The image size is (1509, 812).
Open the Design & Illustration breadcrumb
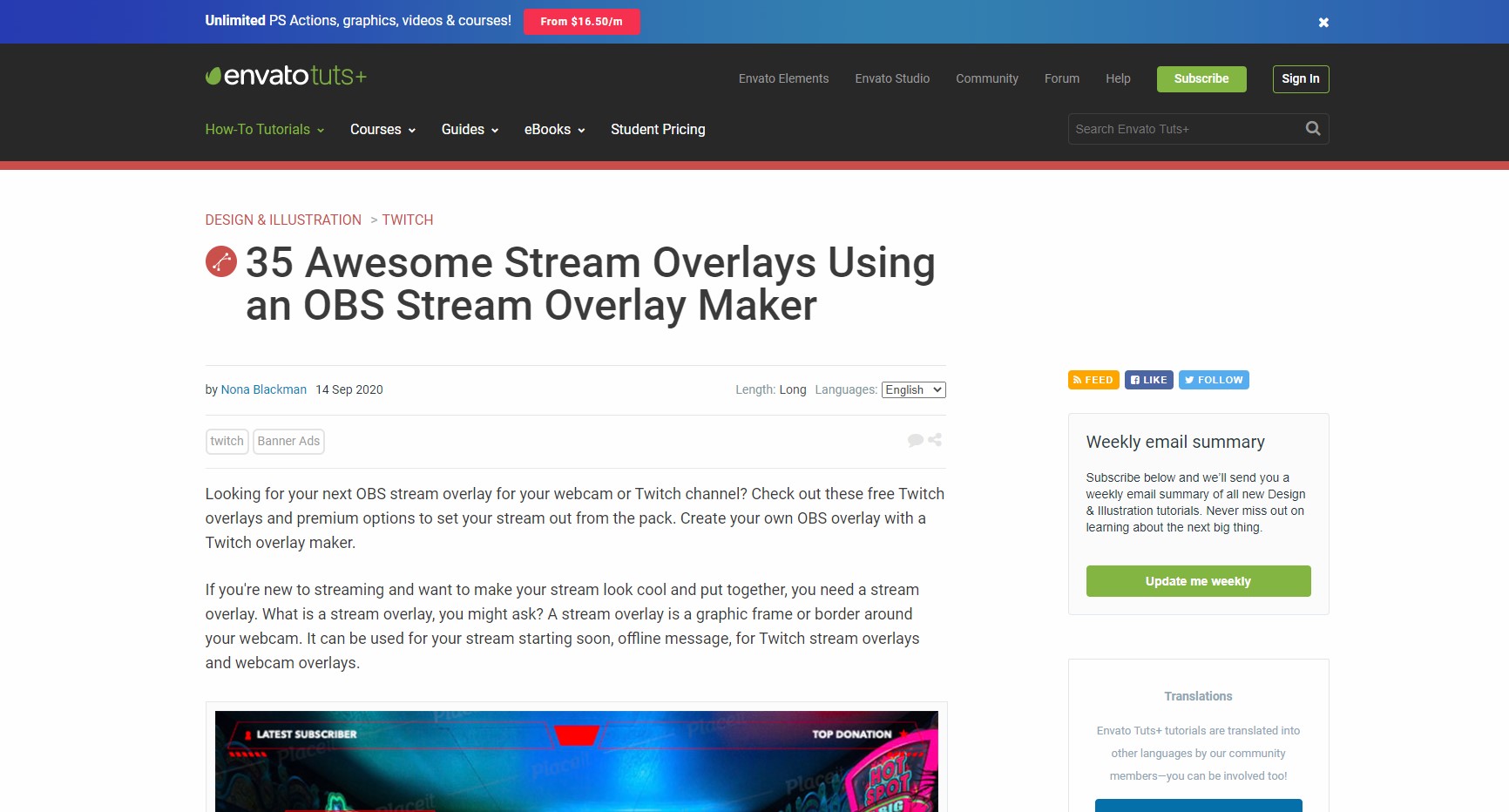283,220
